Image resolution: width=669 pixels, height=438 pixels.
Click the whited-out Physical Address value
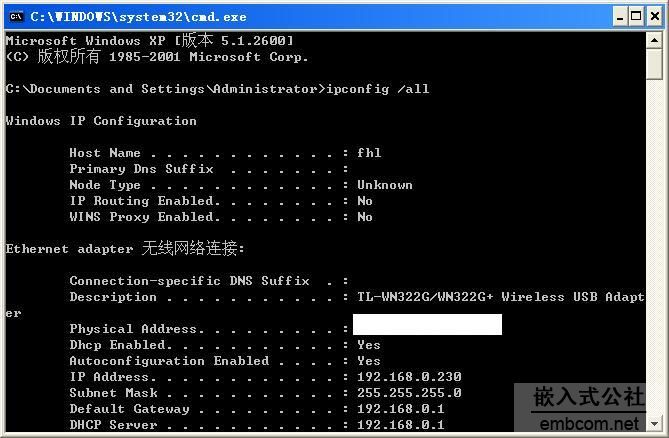click(427, 325)
